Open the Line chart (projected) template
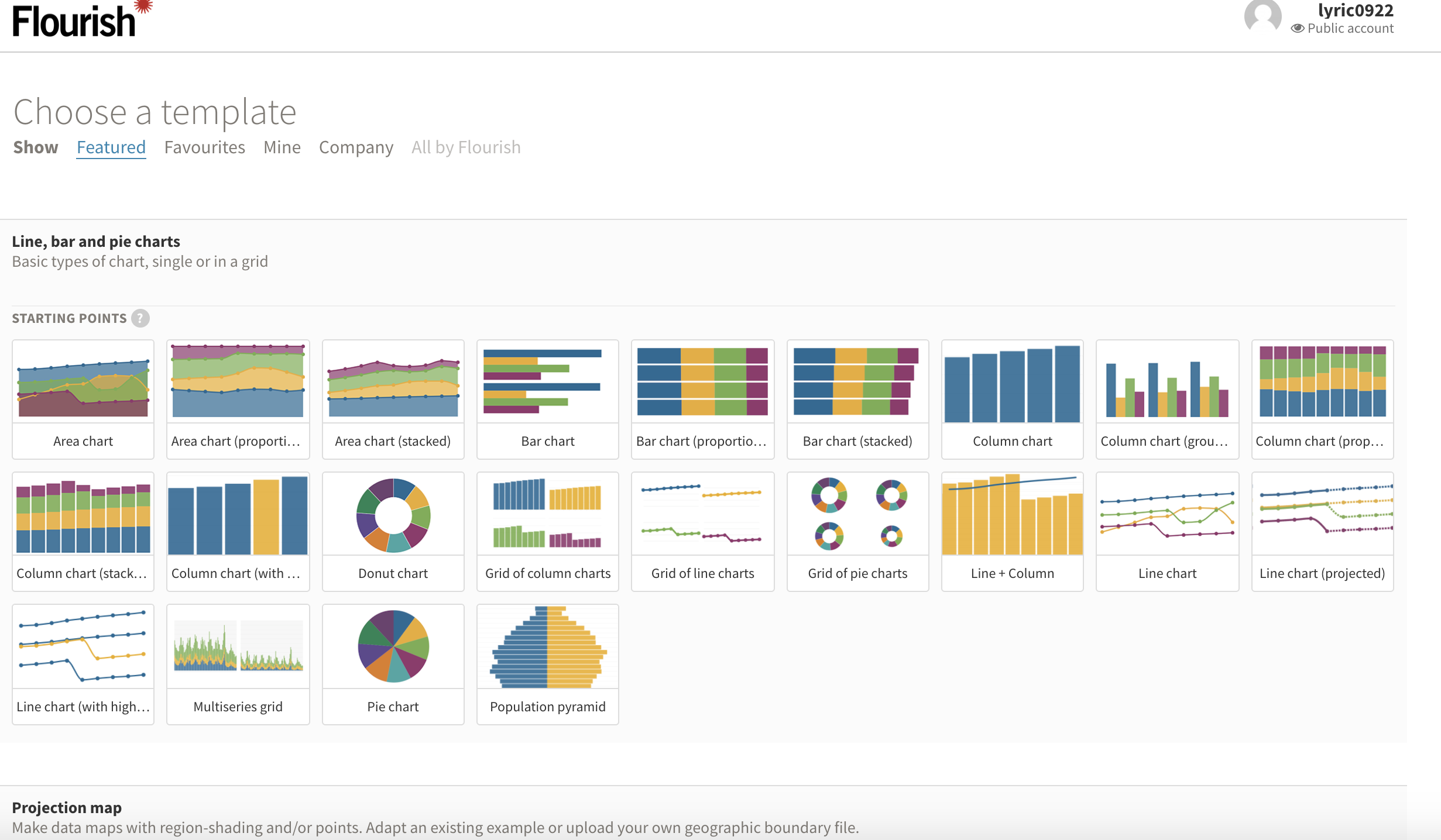The height and width of the screenshot is (840, 1441). (x=1323, y=532)
